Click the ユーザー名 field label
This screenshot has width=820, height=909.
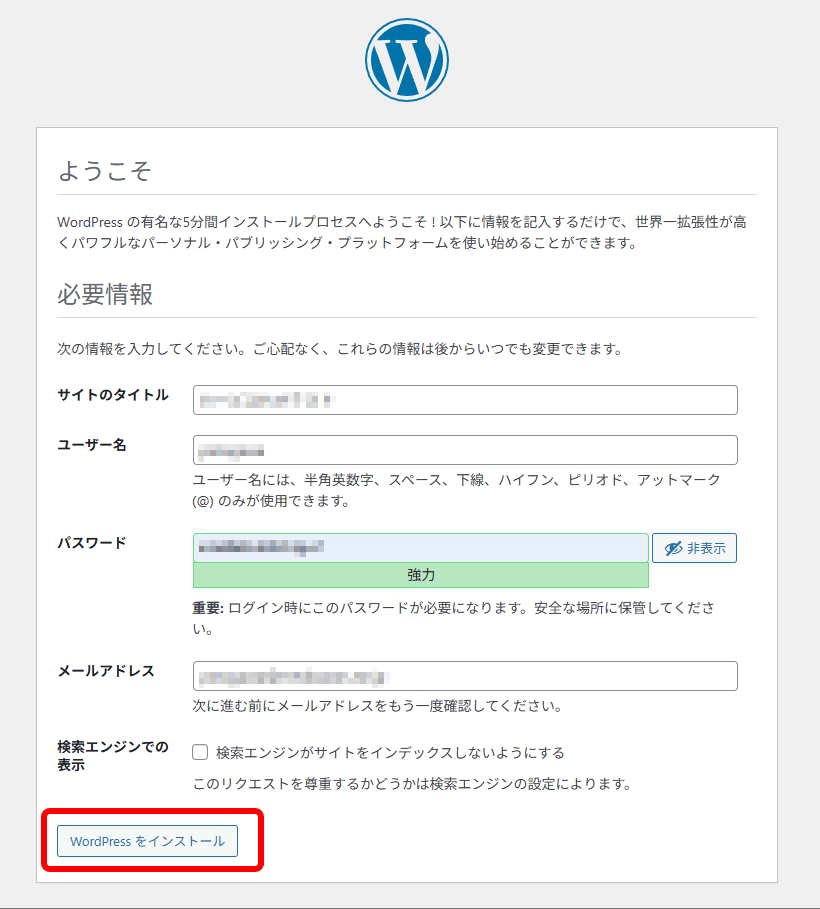pyautogui.click(x=92, y=445)
